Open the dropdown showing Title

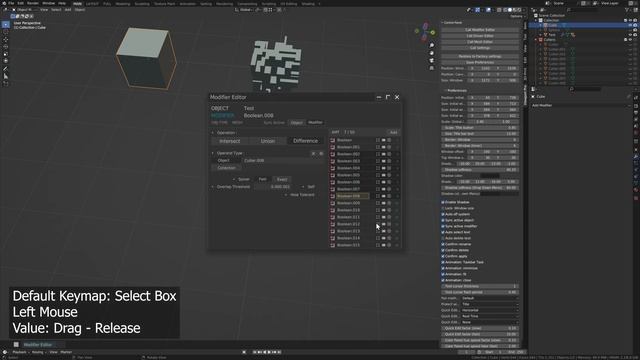pos(490,304)
